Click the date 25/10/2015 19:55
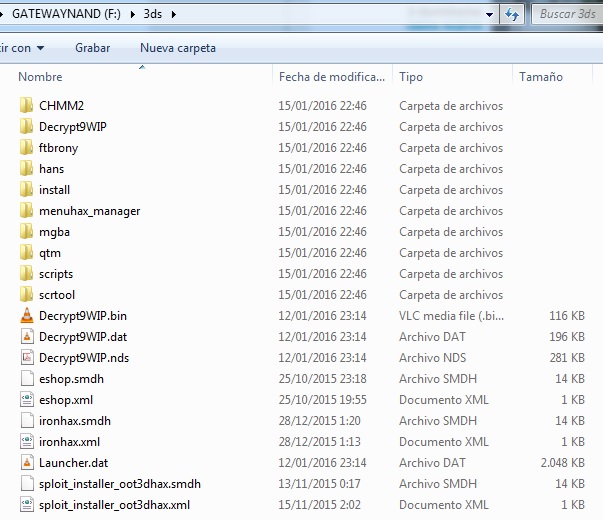 pyautogui.click(x=322, y=400)
